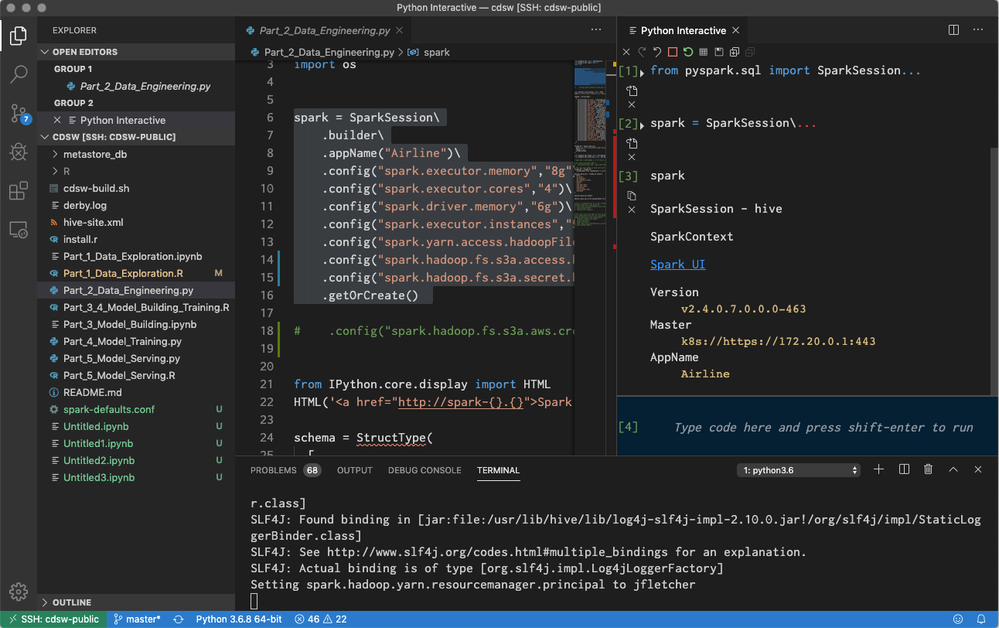Expand all cell inputs icon
Viewport: 999px width, 628px height.
[734, 52]
